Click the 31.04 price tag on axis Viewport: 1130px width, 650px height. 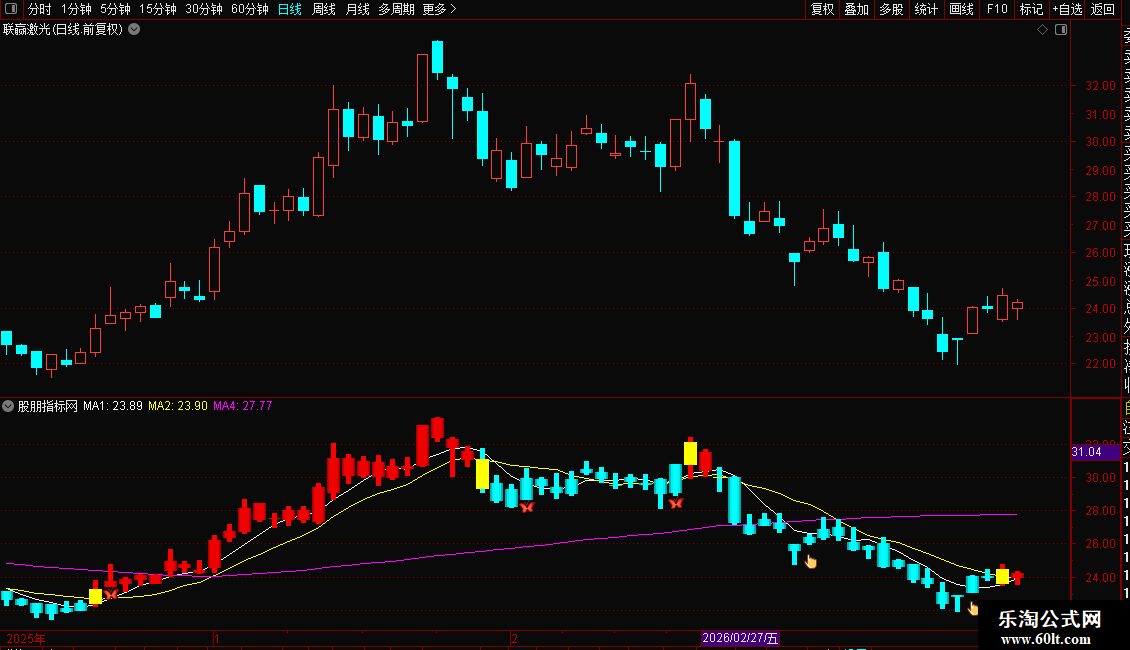coord(1095,452)
